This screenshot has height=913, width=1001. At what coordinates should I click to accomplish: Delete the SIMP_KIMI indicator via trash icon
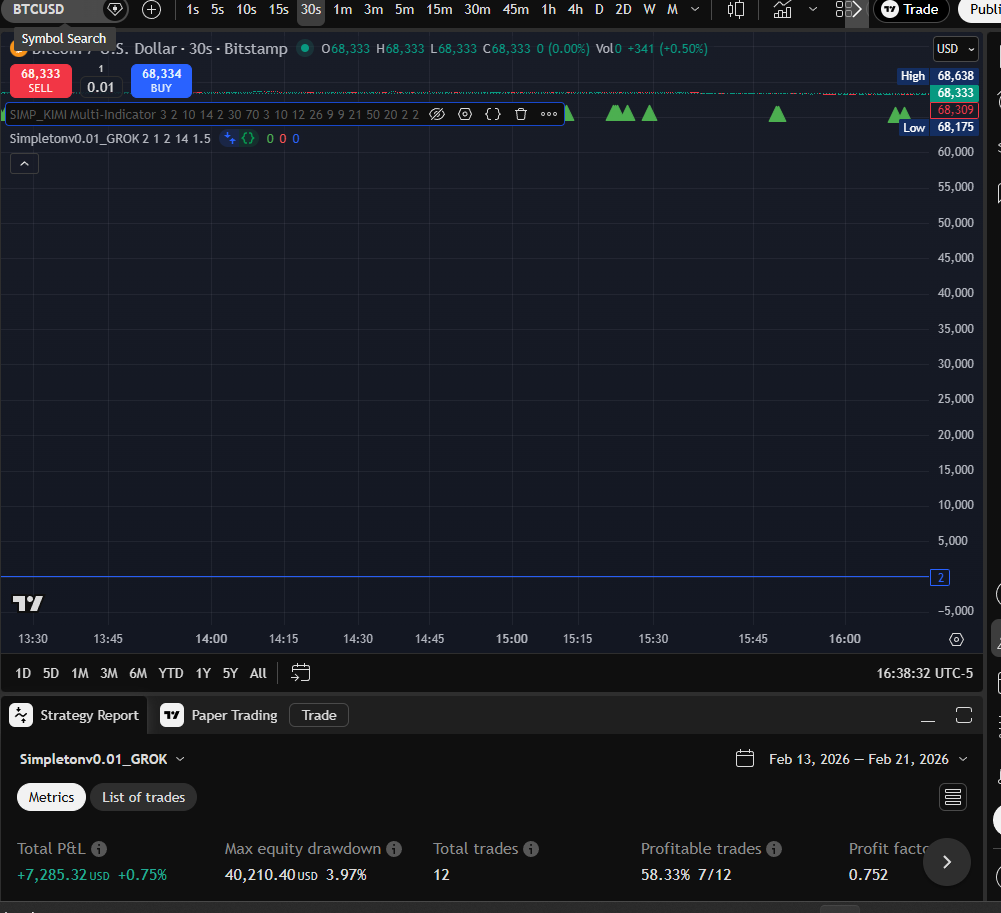(521, 114)
